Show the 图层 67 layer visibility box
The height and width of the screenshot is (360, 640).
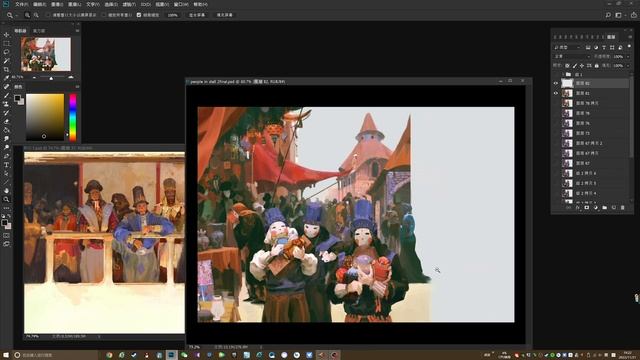click(x=556, y=163)
